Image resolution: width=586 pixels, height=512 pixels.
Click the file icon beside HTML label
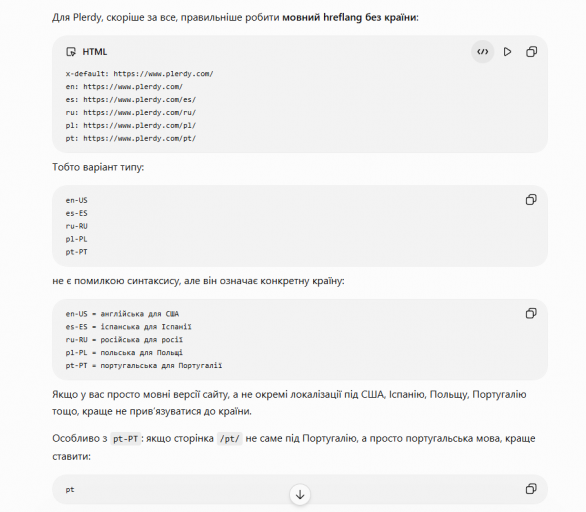[x=71, y=52]
